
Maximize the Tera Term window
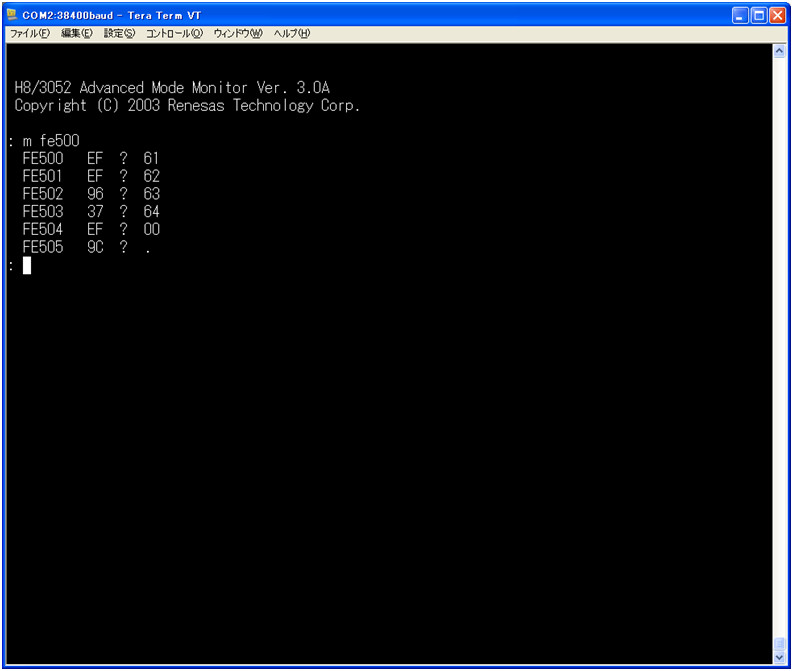tap(758, 15)
